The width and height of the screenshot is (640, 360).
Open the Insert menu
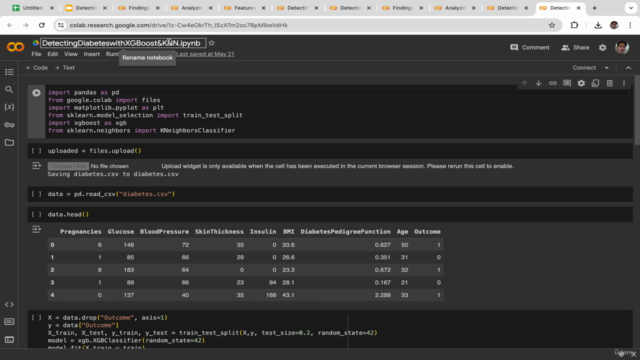pos(91,54)
